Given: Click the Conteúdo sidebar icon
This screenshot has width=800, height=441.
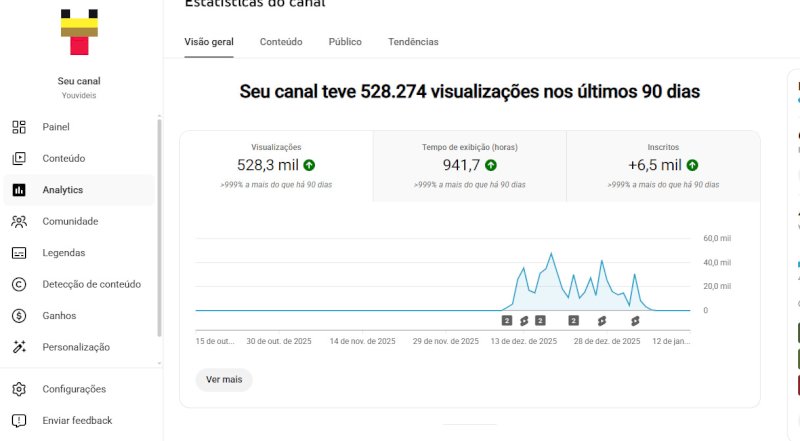Looking at the screenshot, I should point(19,158).
